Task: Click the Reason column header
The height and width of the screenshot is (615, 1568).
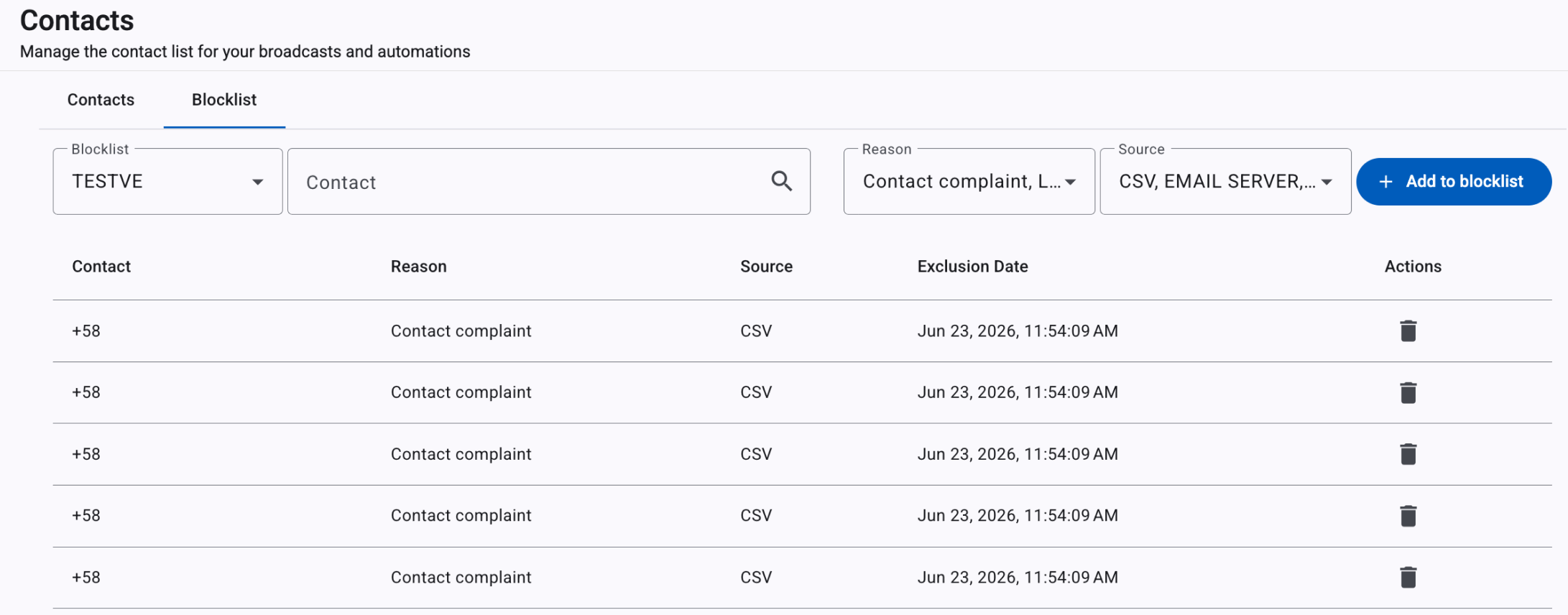Action: [x=418, y=267]
